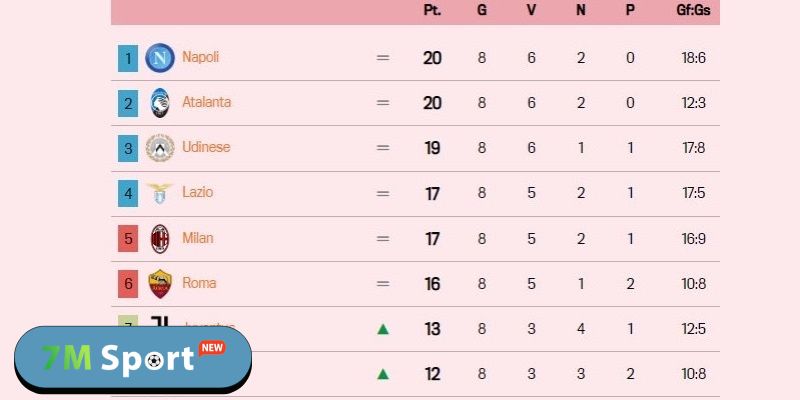Screen dimensions: 800x400
Task: Click the Atalanta club crest icon
Action: tap(159, 102)
